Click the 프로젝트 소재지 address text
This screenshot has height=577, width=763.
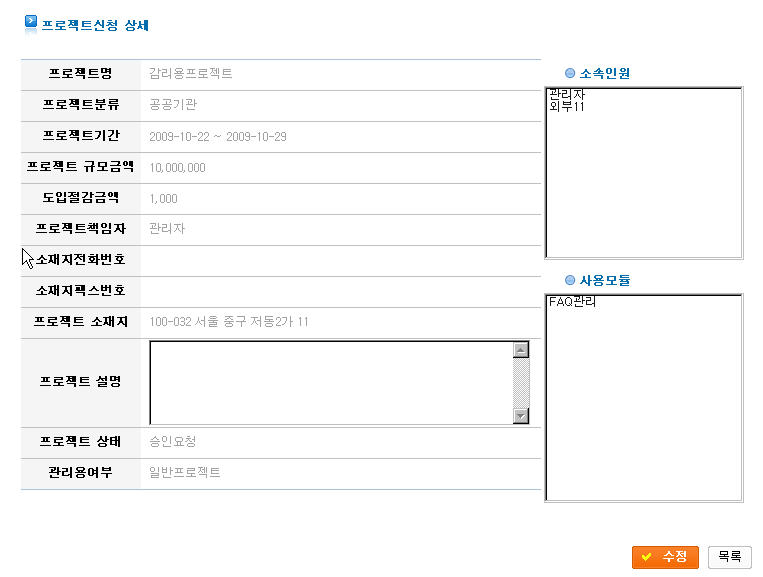[x=229, y=322]
